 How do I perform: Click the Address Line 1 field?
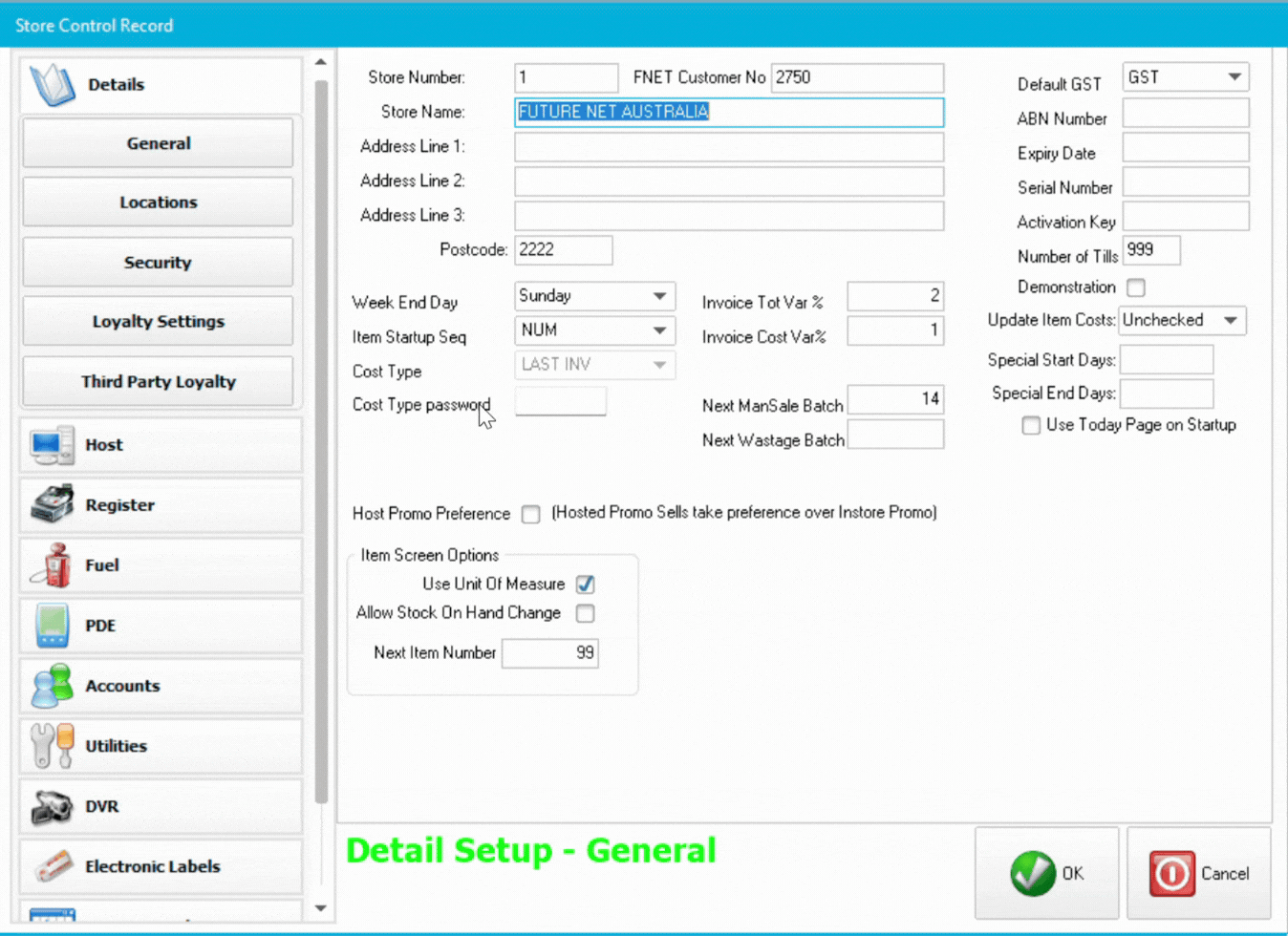[728, 147]
